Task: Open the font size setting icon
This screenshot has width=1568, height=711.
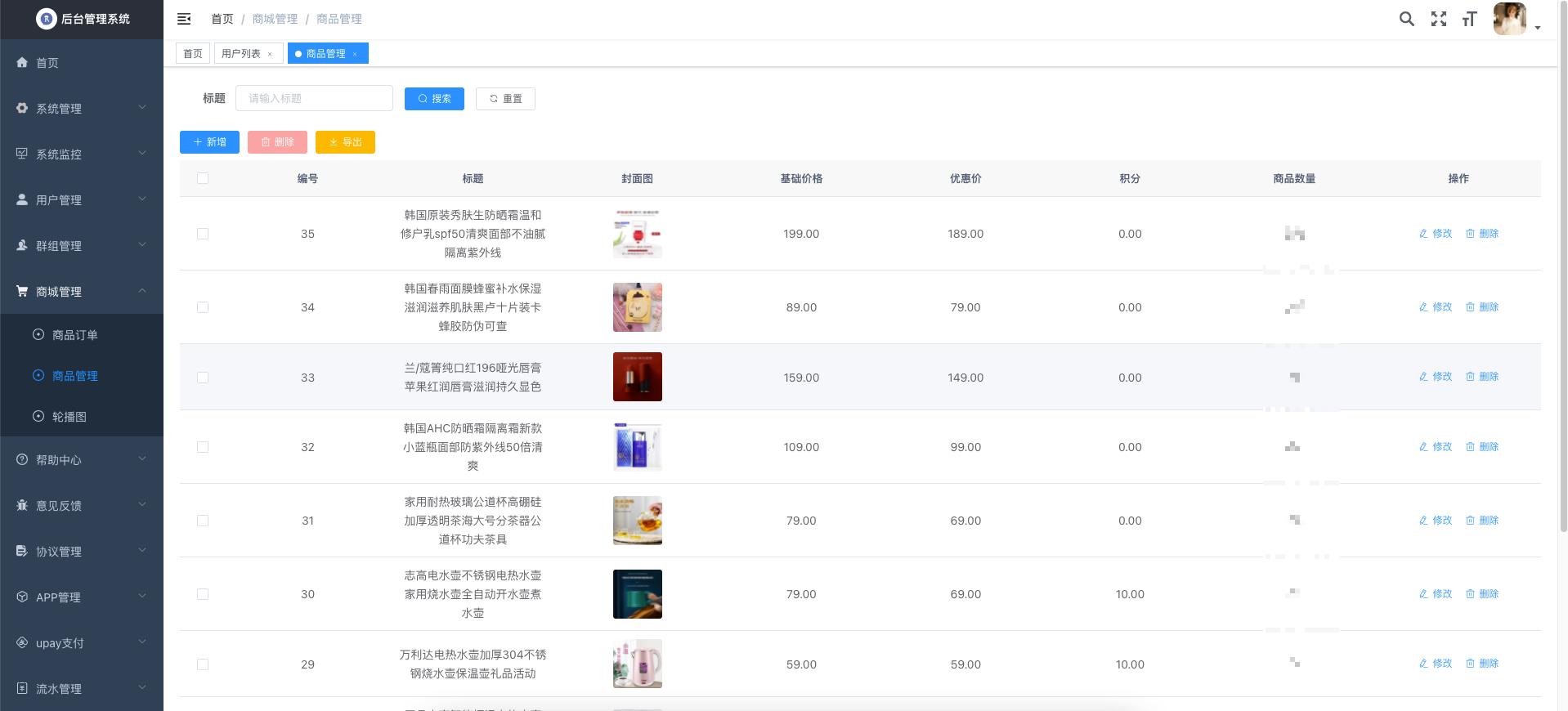Action: (1469, 19)
